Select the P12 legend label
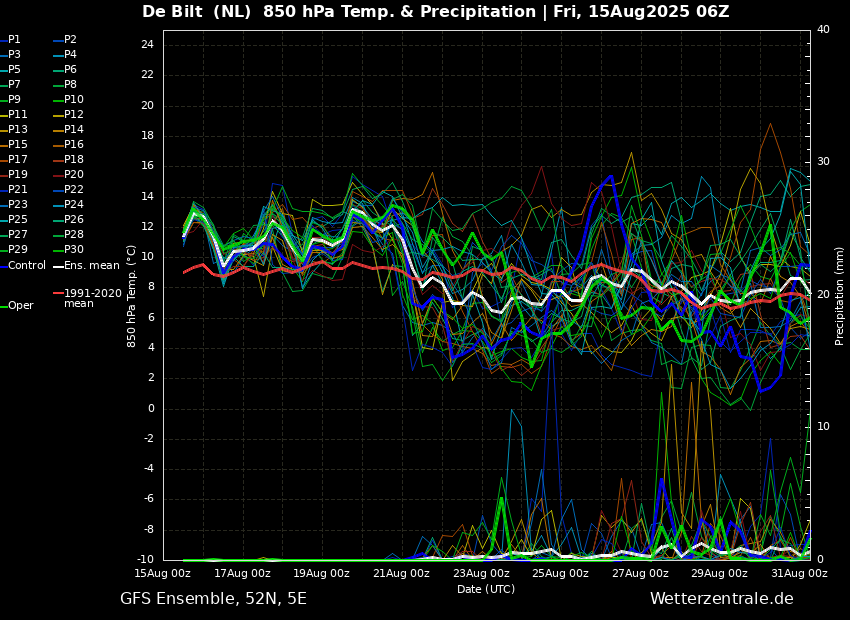Screen dimensions: 850x620 [x=74, y=114]
